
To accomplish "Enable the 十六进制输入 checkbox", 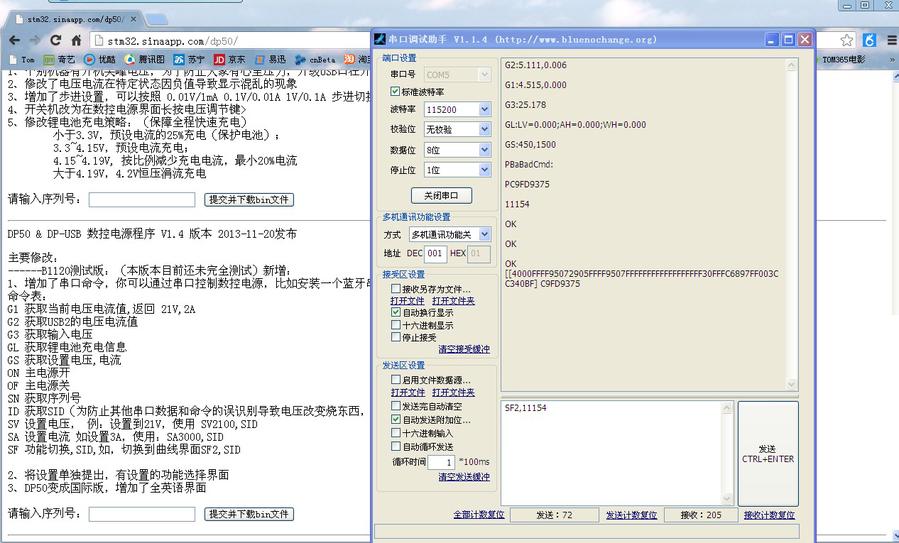I will pos(397,433).
